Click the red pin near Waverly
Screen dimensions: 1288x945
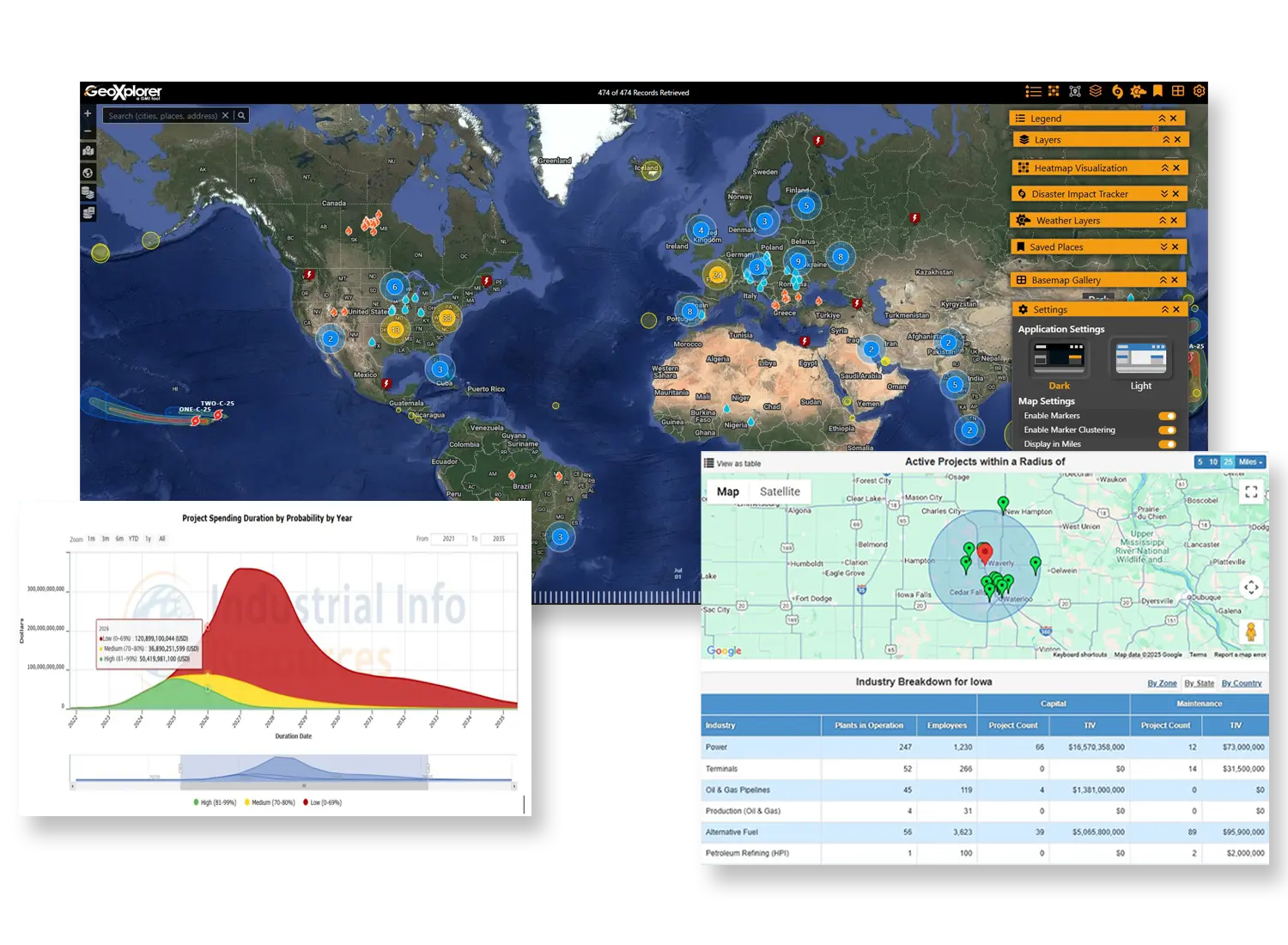coord(985,552)
